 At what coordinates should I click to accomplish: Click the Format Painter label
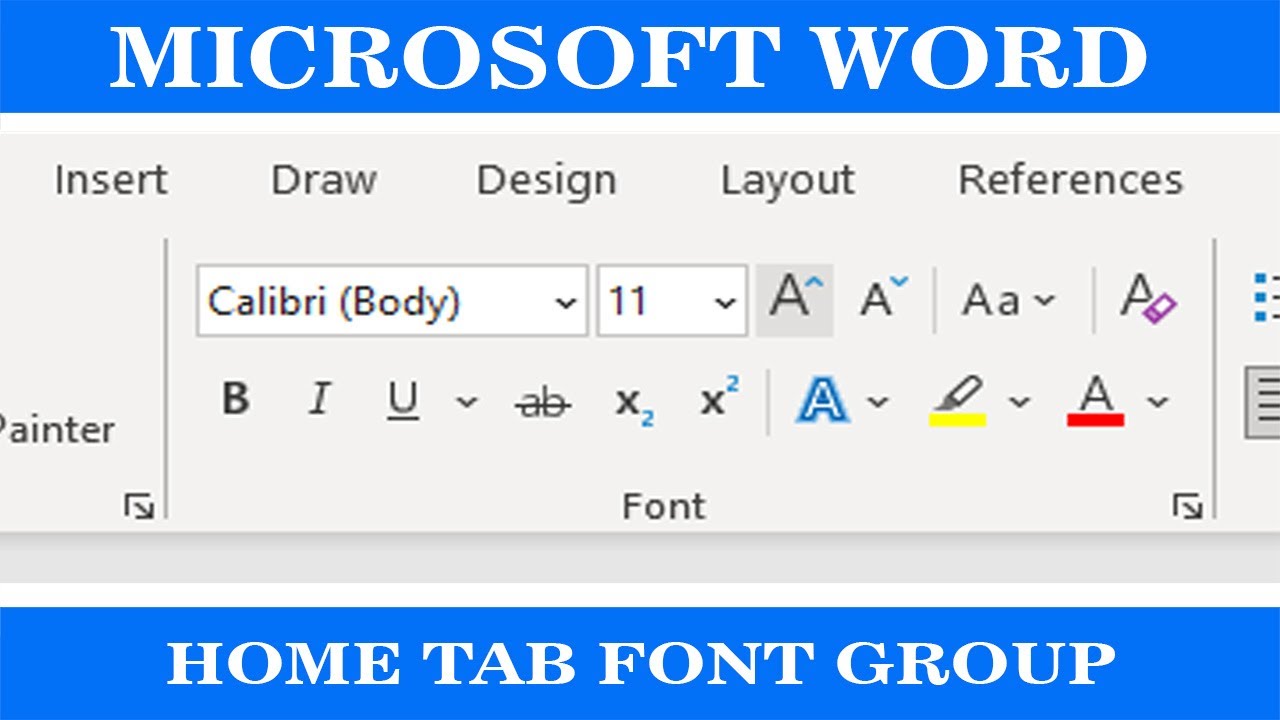point(57,431)
